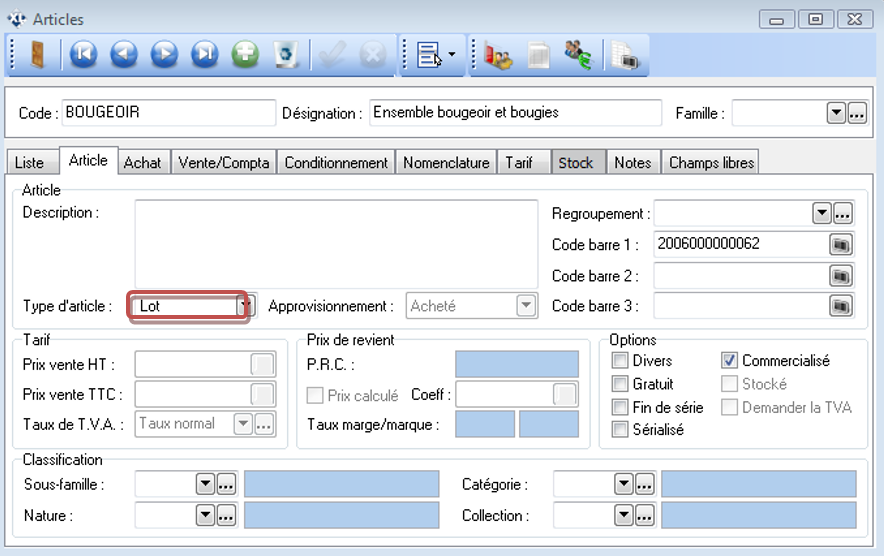Click ellipsis button next to Catégorie
This screenshot has height=556, width=884.
pyautogui.click(x=645, y=485)
